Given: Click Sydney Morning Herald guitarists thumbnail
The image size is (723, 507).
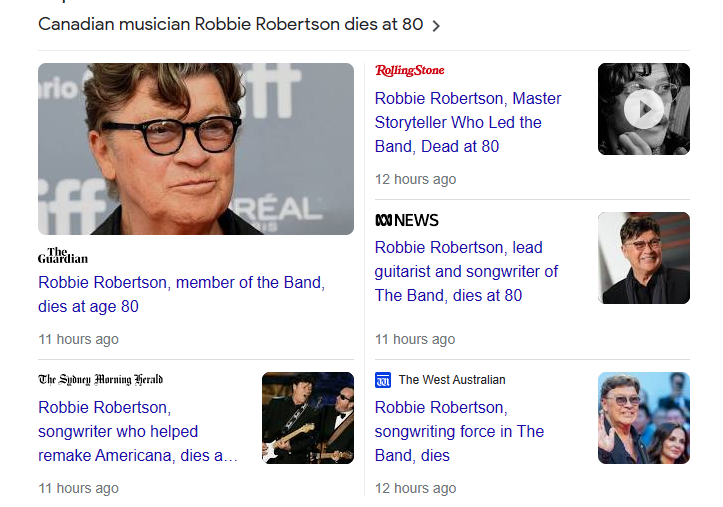Looking at the screenshot, I should point(308,418).
